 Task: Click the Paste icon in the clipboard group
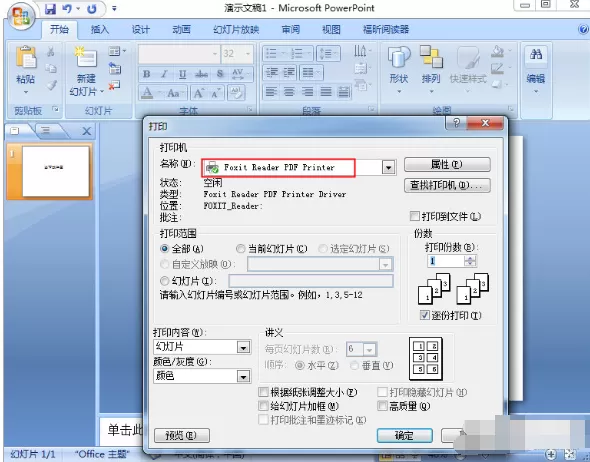coord(26,57)
